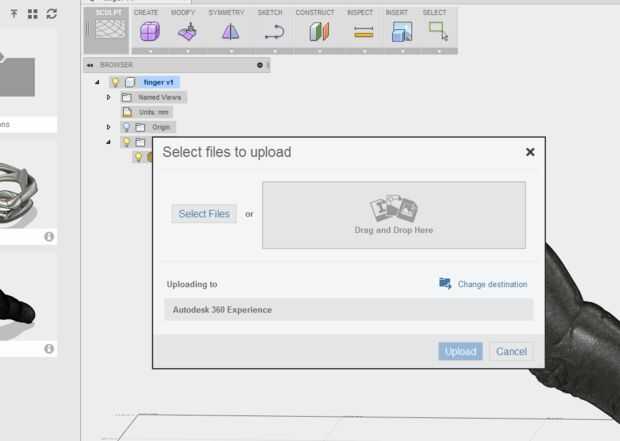Click the Select Files button
The image size is (620, 441).
[204, 214]
